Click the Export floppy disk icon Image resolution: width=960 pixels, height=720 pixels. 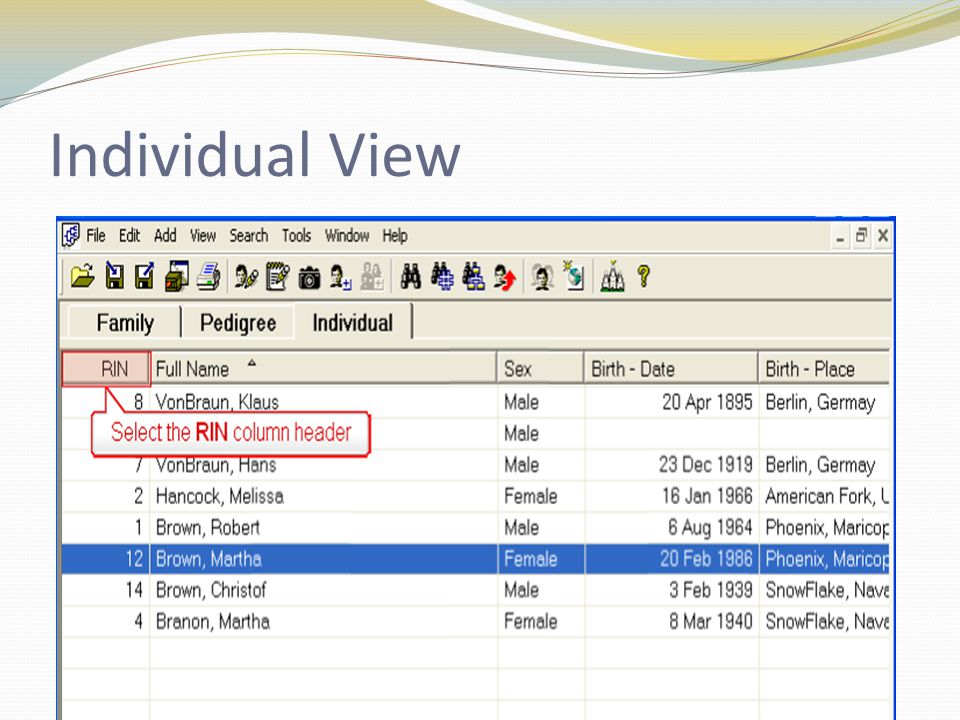(x=144, y=276)
